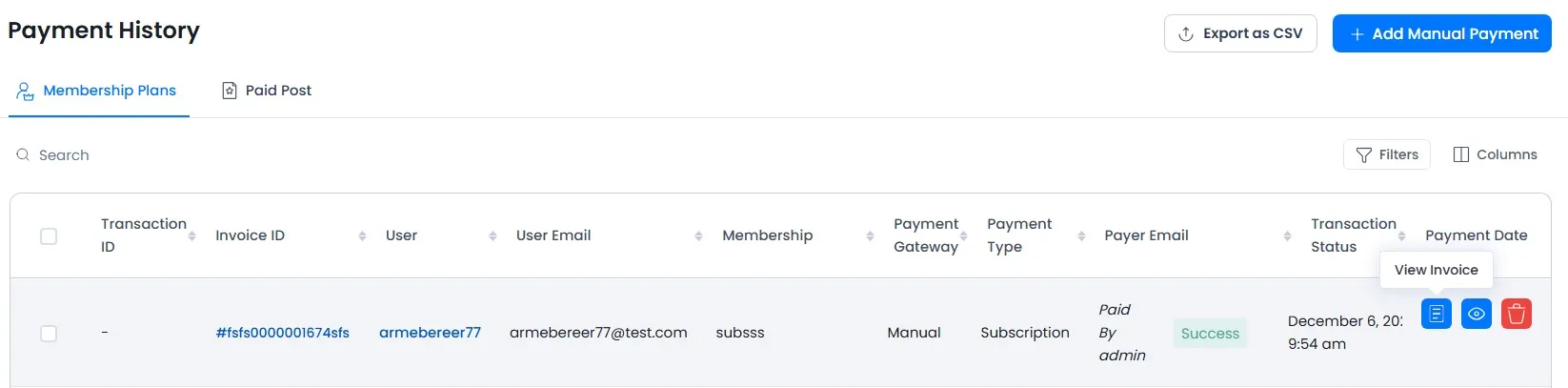The image size is (1568, 388).
Task: Click the blue eye view-details icon
Action: pyautogui.click(x=1476, y=314)
